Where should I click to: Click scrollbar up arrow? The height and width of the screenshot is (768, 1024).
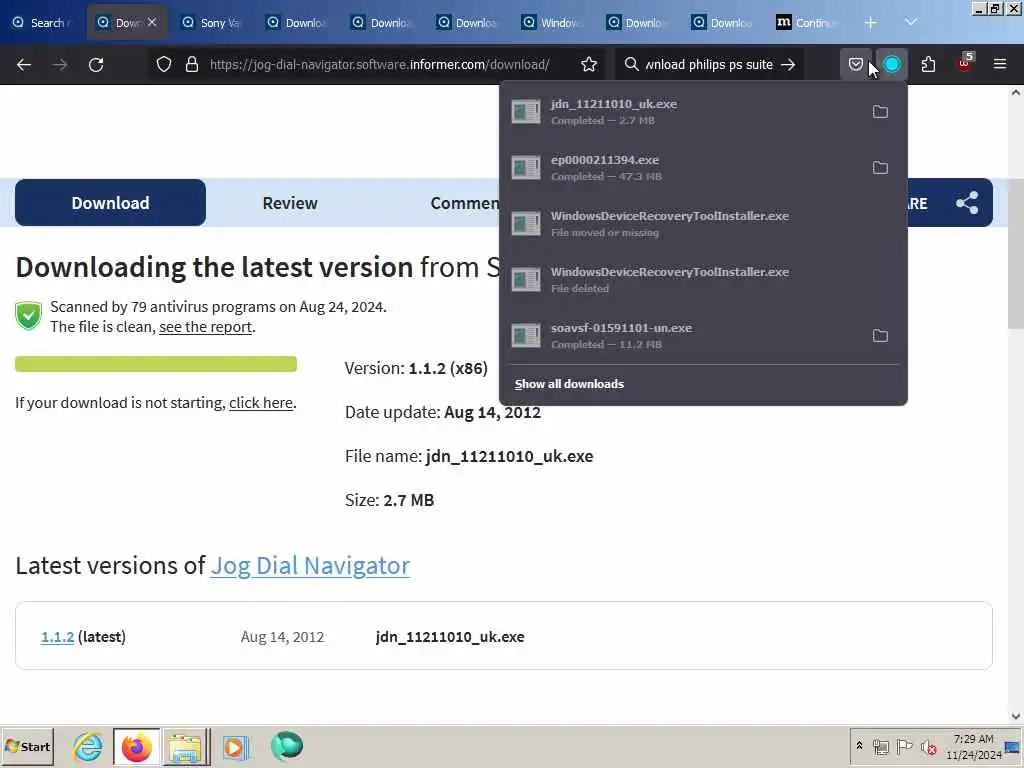click(x=1016, y=93)
